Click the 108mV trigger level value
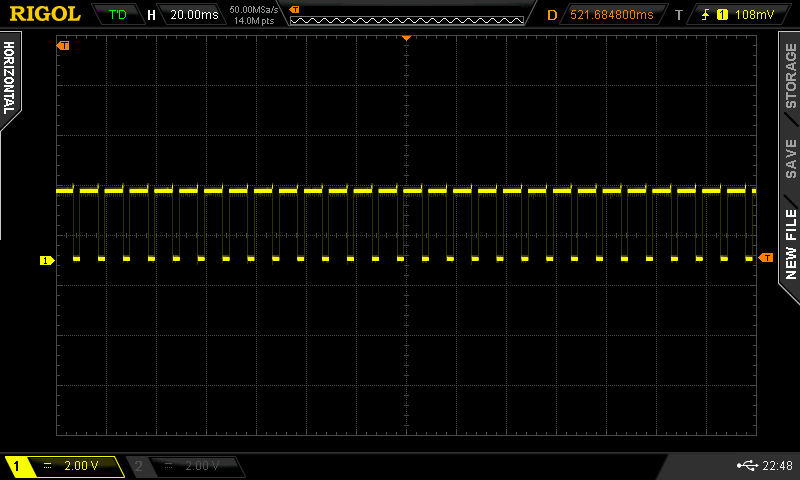 (754, 15)
